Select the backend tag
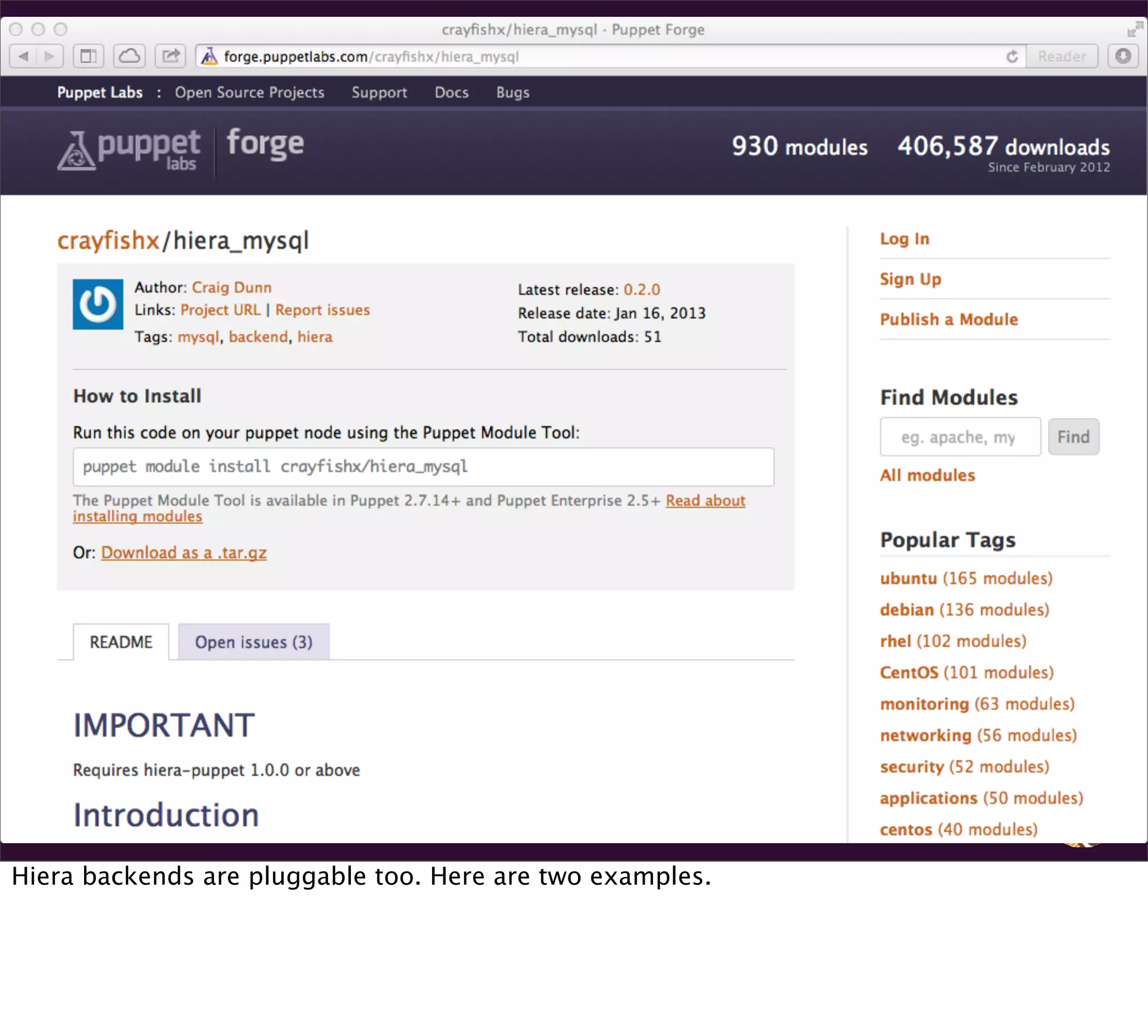Image resolution: width=1148 pixels, height=1036 pixels. pos(258,336)
